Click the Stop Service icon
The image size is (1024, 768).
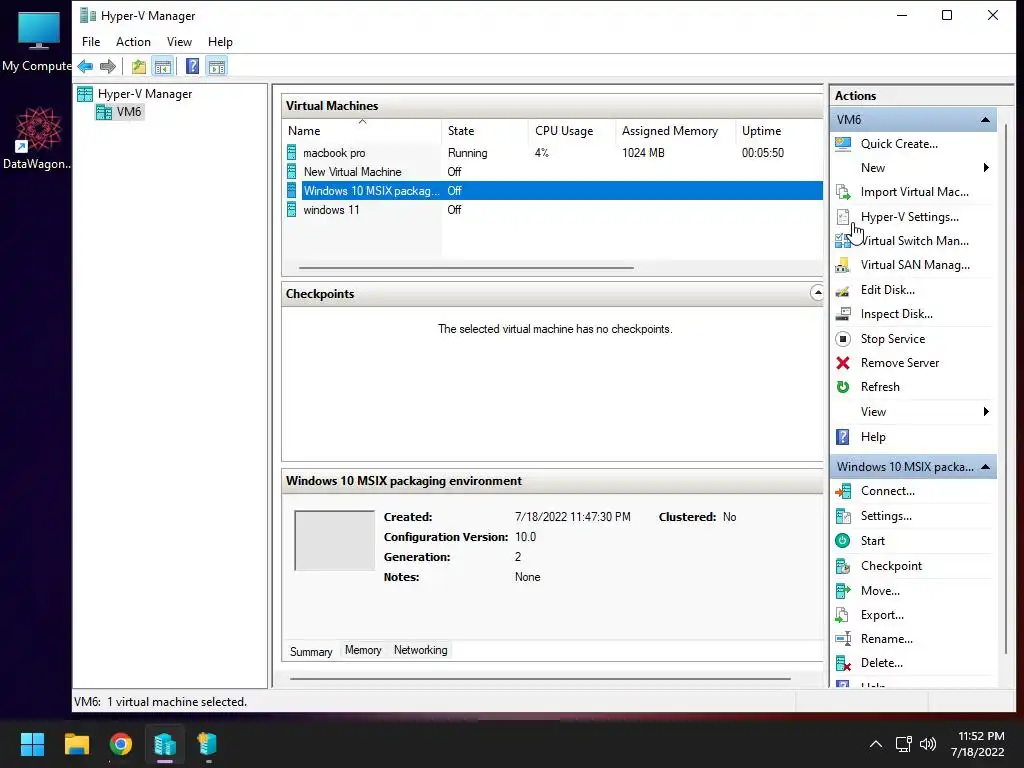coord(843,339)
